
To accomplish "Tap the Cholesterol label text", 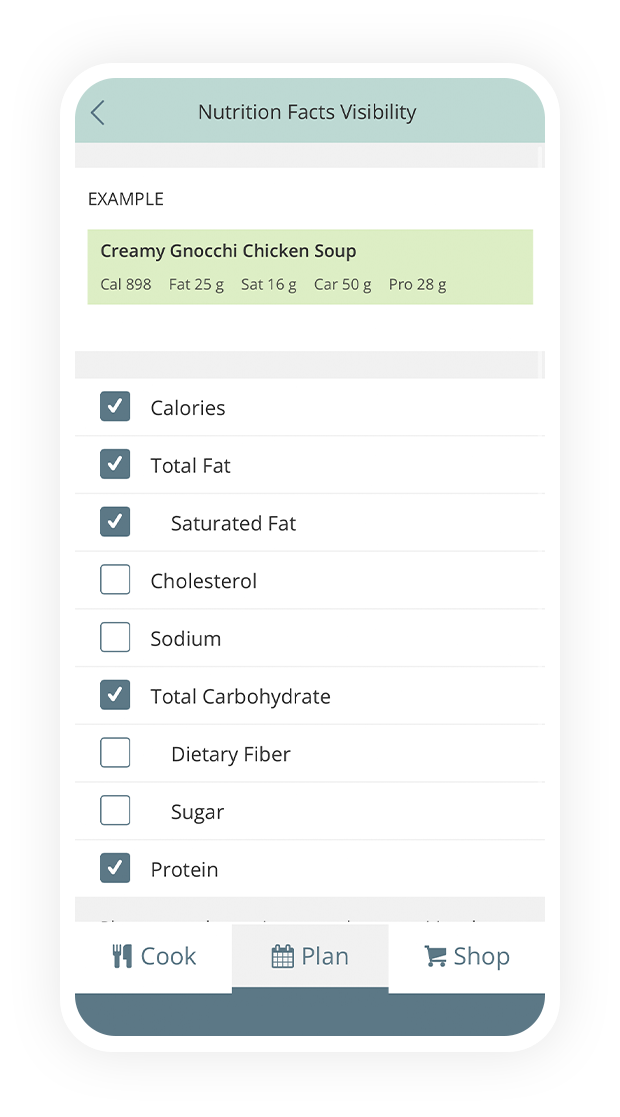I will click(203, 581).
